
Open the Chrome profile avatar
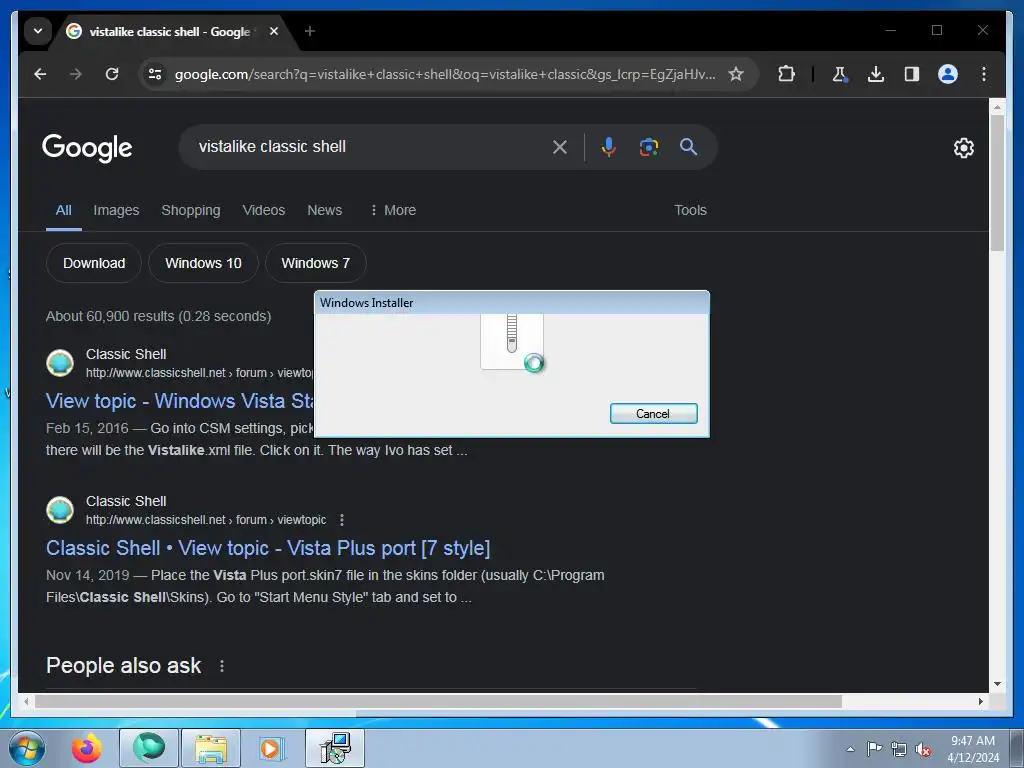948,74
